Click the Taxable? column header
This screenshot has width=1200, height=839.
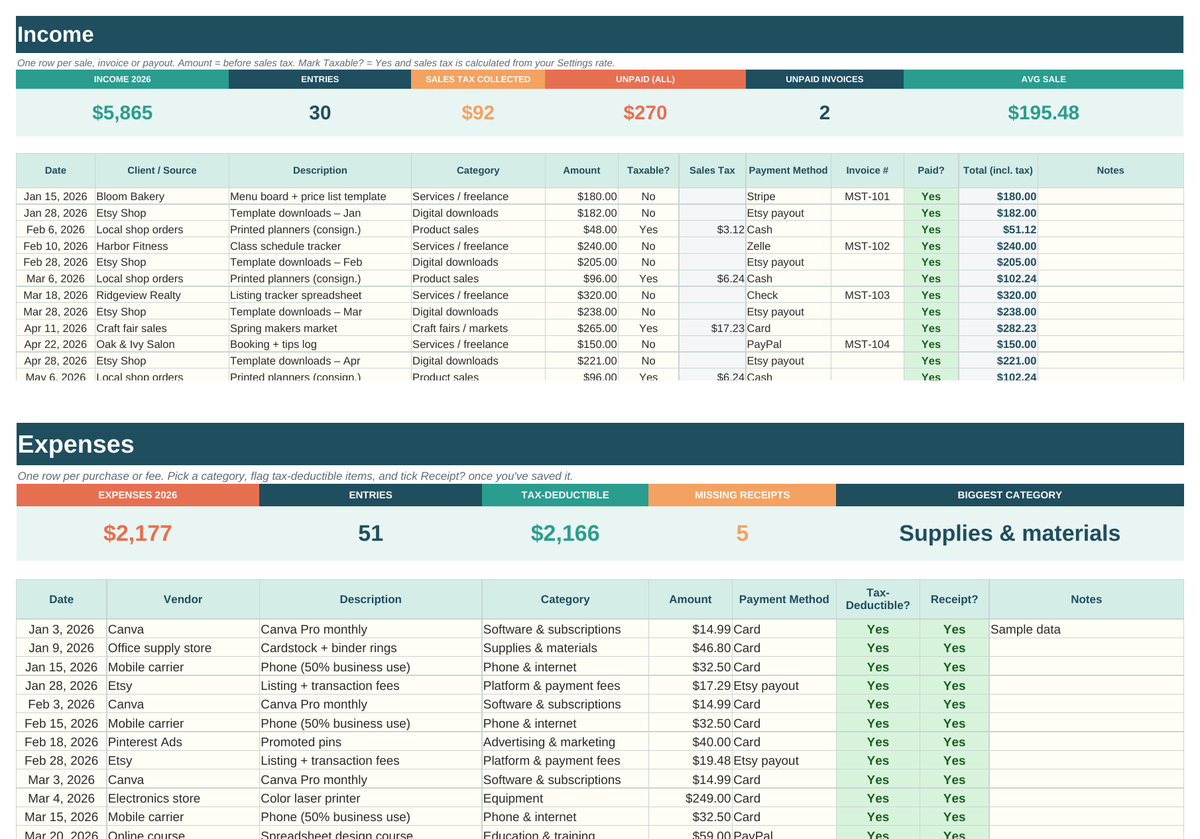click(648, 170)
